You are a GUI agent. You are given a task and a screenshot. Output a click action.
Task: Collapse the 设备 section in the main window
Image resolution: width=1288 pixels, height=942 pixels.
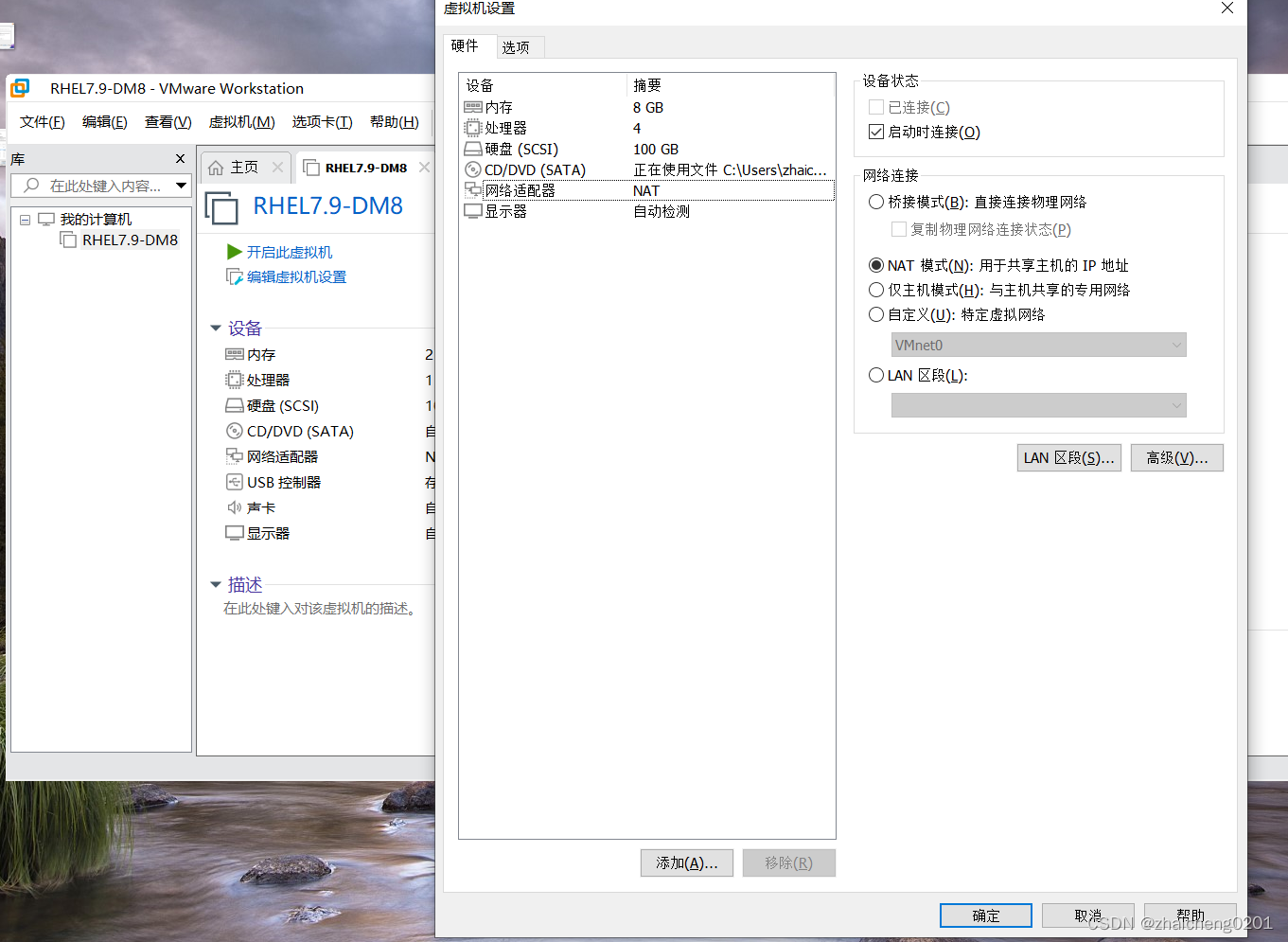[x=216, y=329]
